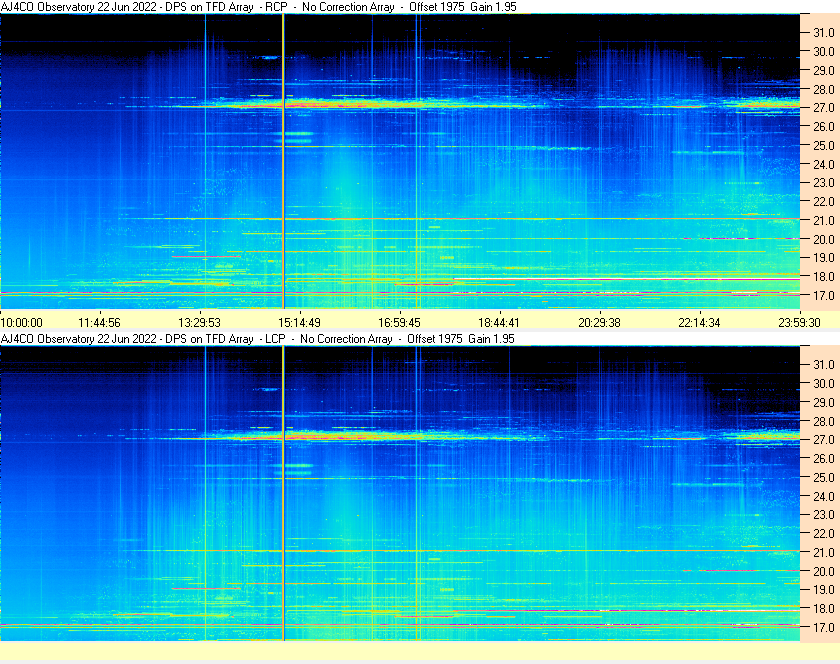The width and height of the screenshot is (840, 664).
Task: Click the 19.0 frequency label on RCP plot
Action: pyautogui.click(x=824, y=258)
